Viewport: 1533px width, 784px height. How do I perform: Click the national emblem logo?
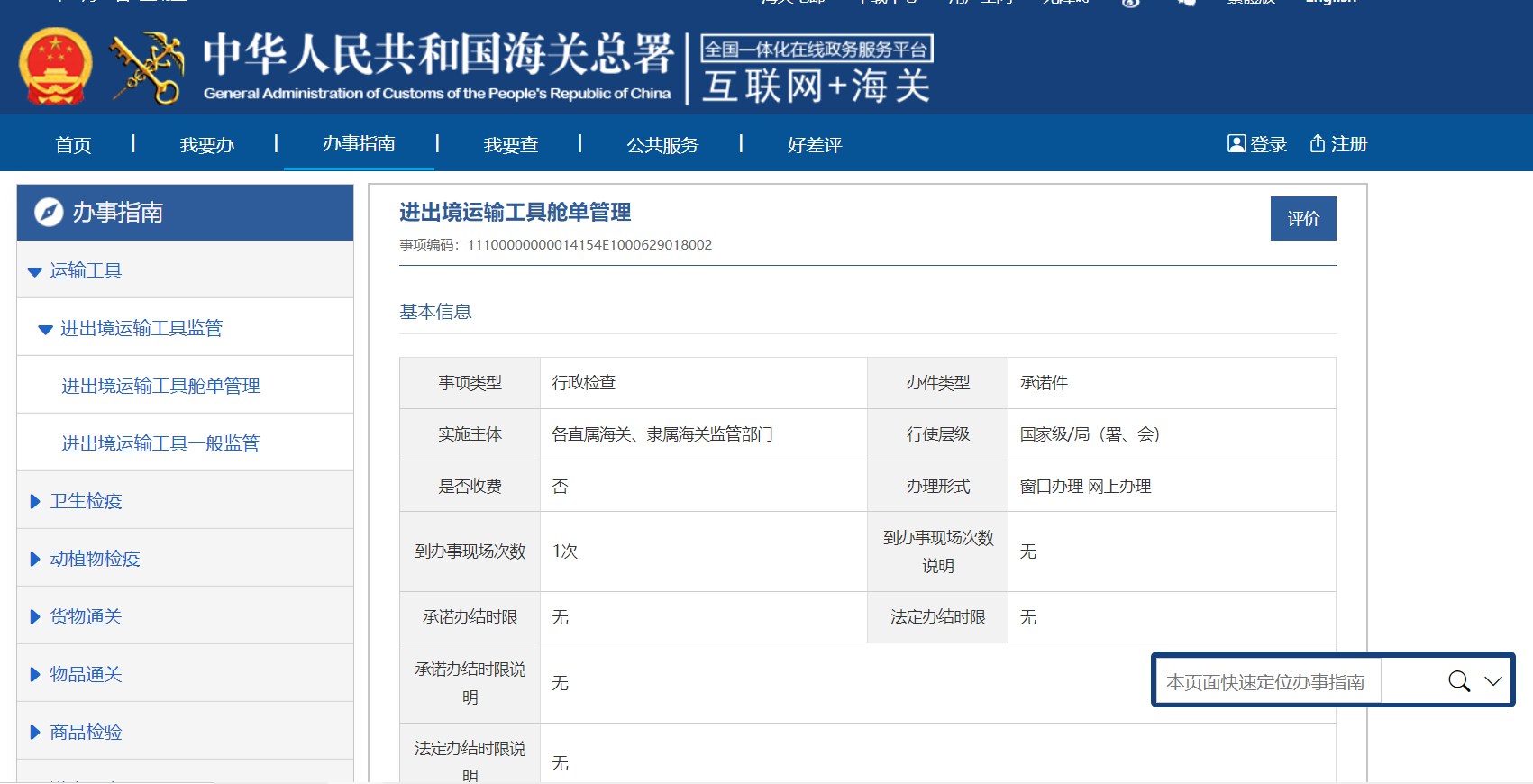coord(56,66)
